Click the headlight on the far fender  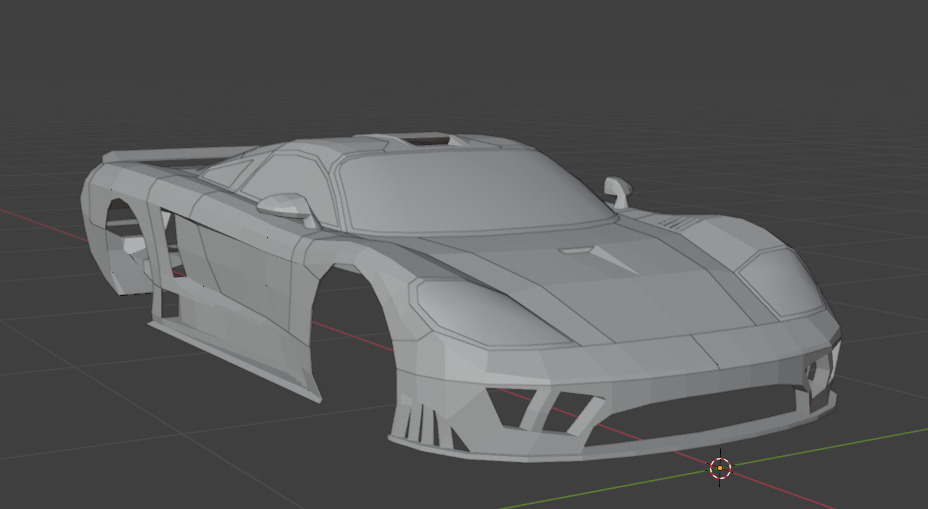[777, 273]
